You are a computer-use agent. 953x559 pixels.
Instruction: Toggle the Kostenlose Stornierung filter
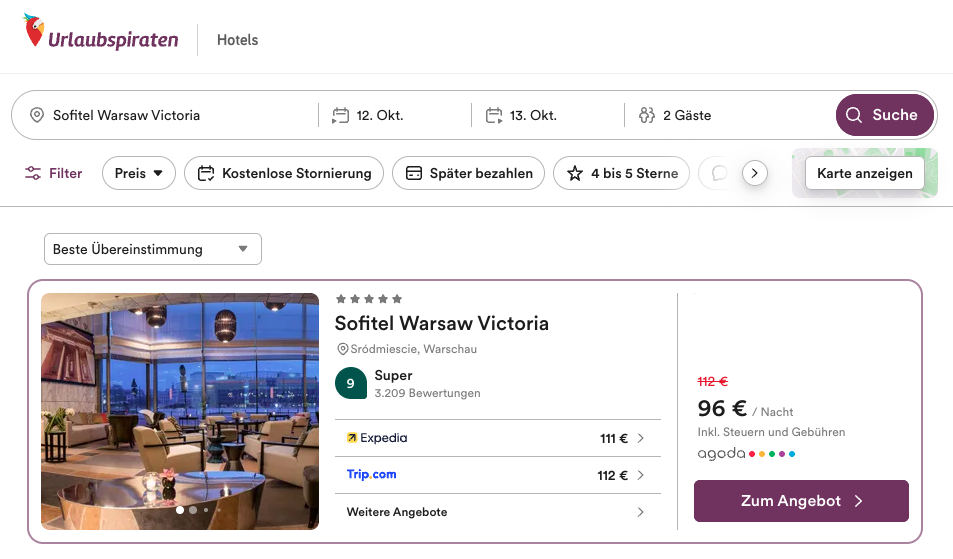click(x=285, y=173)
